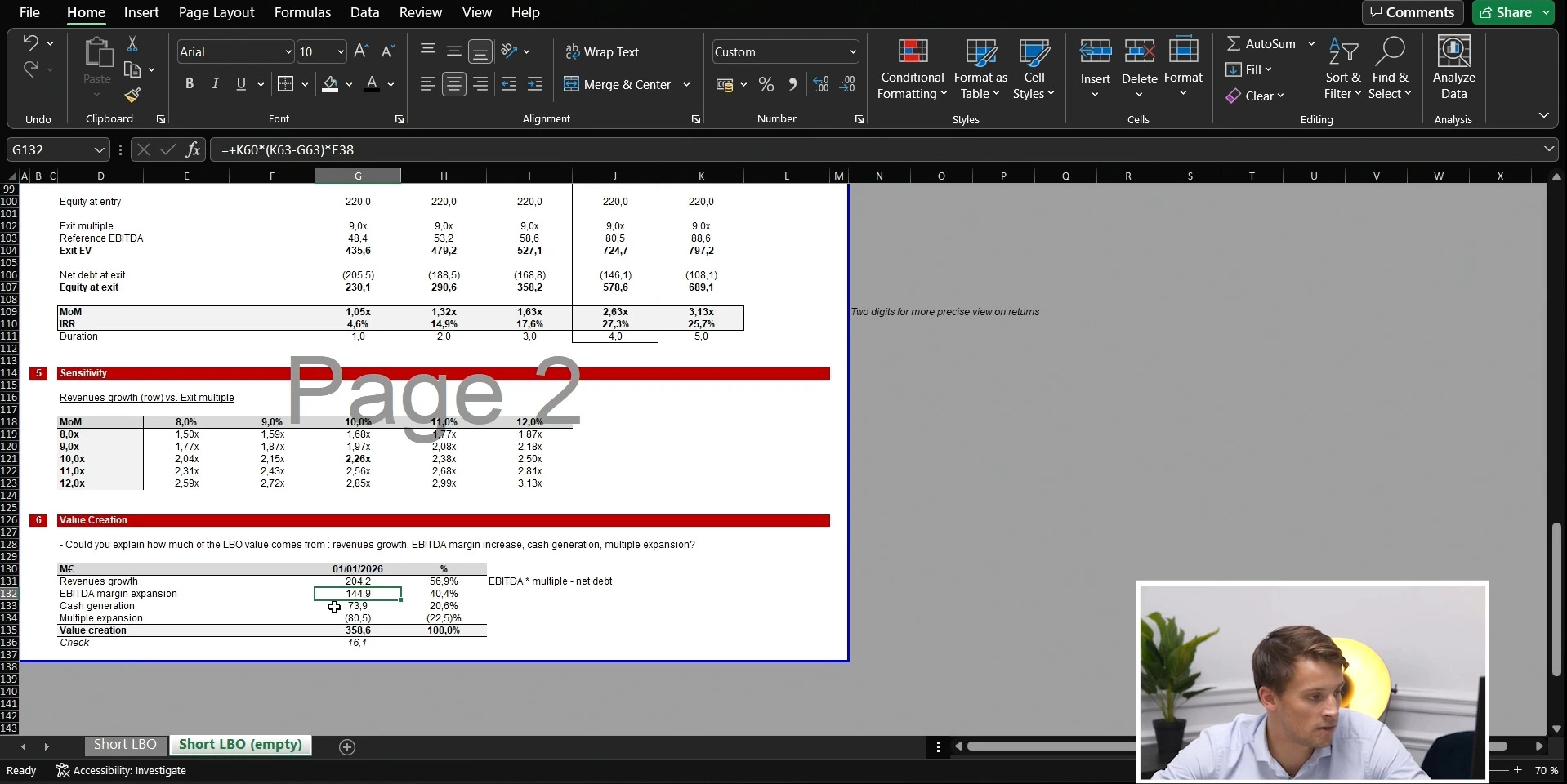Toggle Center horizontal alignment
This screenshot has height=784, width=1567.
click(x=454, y=84)
